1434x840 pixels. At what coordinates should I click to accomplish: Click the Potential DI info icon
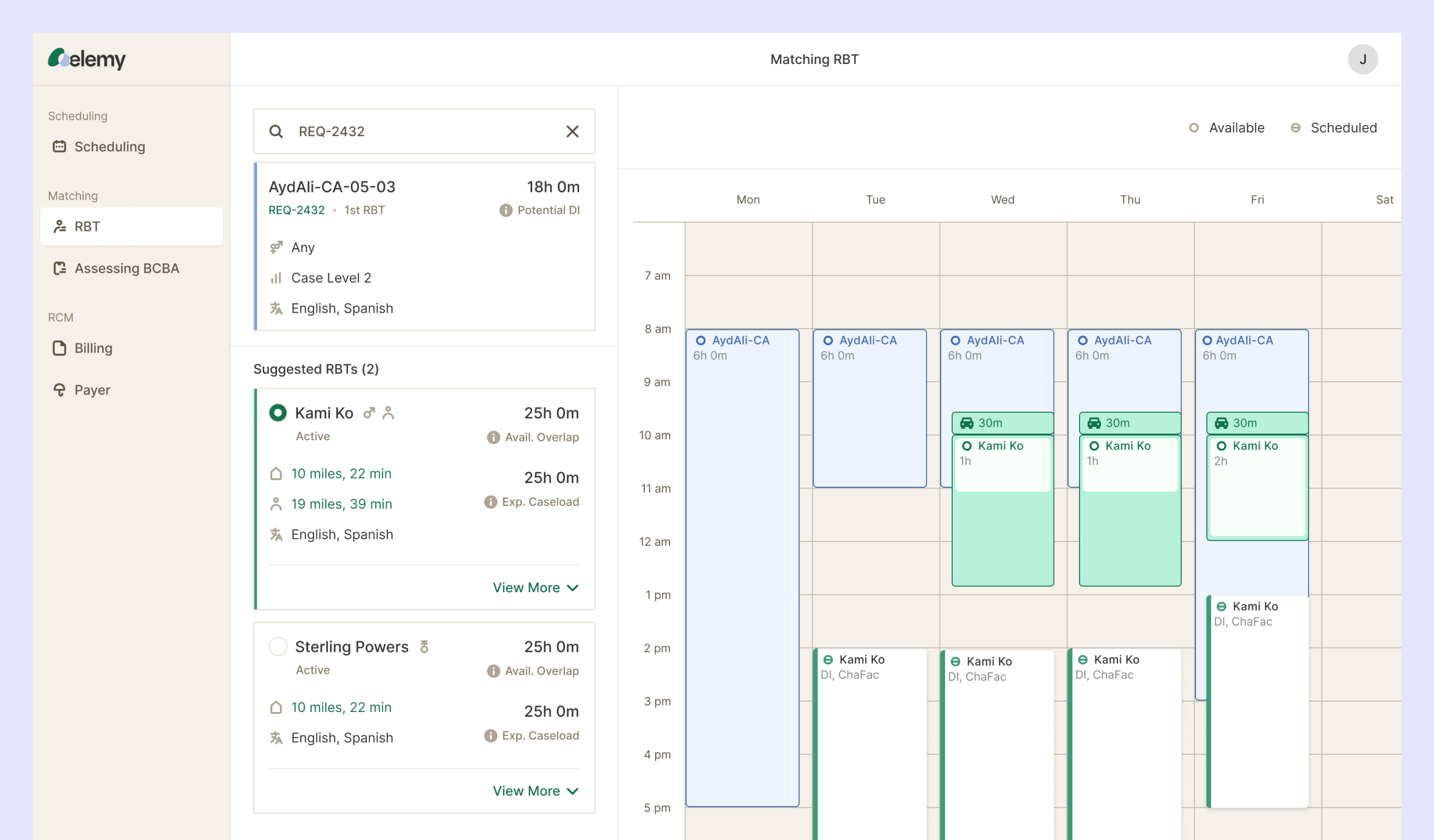[x=505, y=211]
